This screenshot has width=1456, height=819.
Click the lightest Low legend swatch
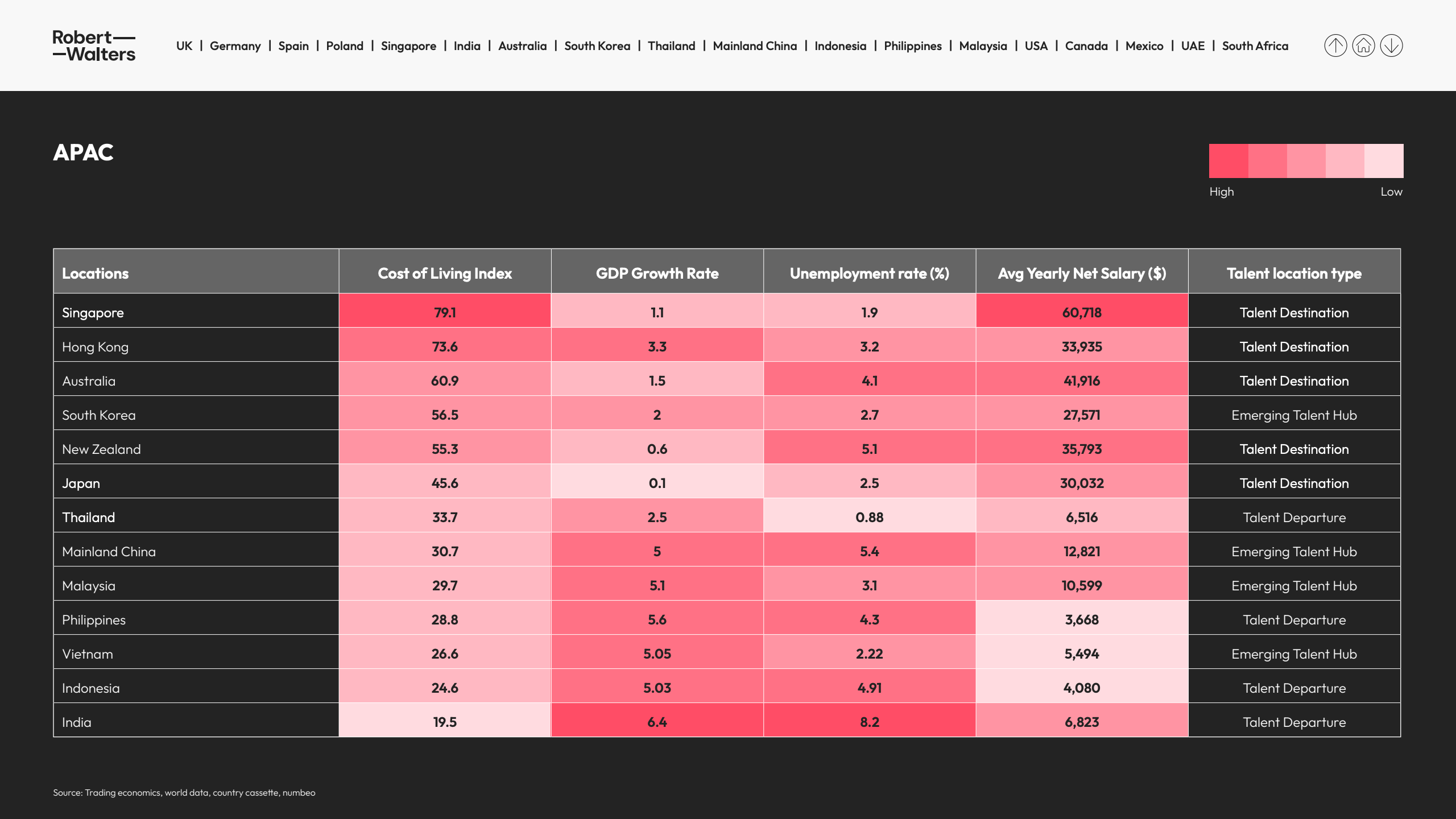pyautogui.click(x=1384, y=161)
